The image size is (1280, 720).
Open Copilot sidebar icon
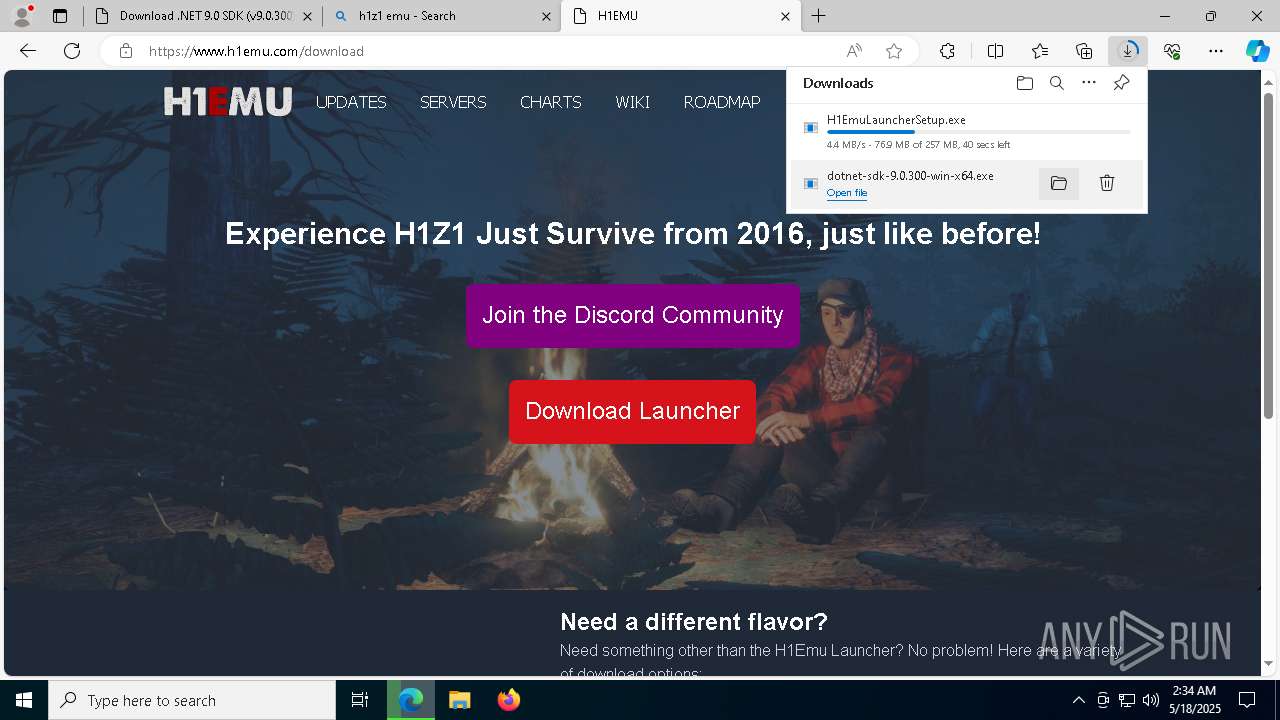click(x=1257, y=51)
